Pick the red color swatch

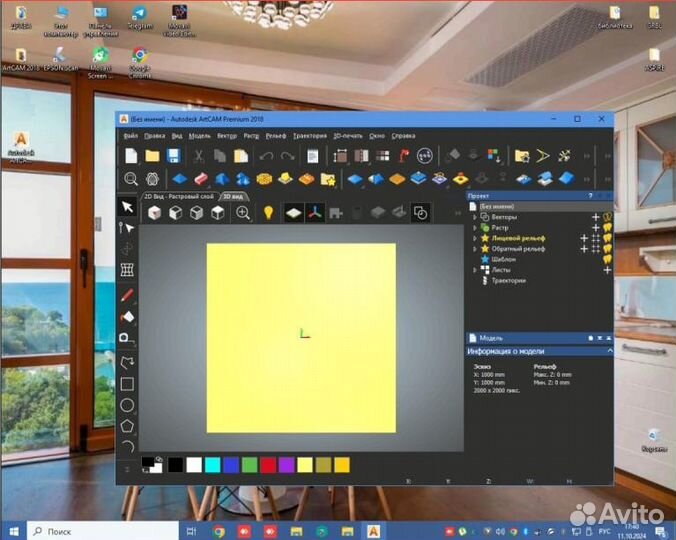coord(268,465)
